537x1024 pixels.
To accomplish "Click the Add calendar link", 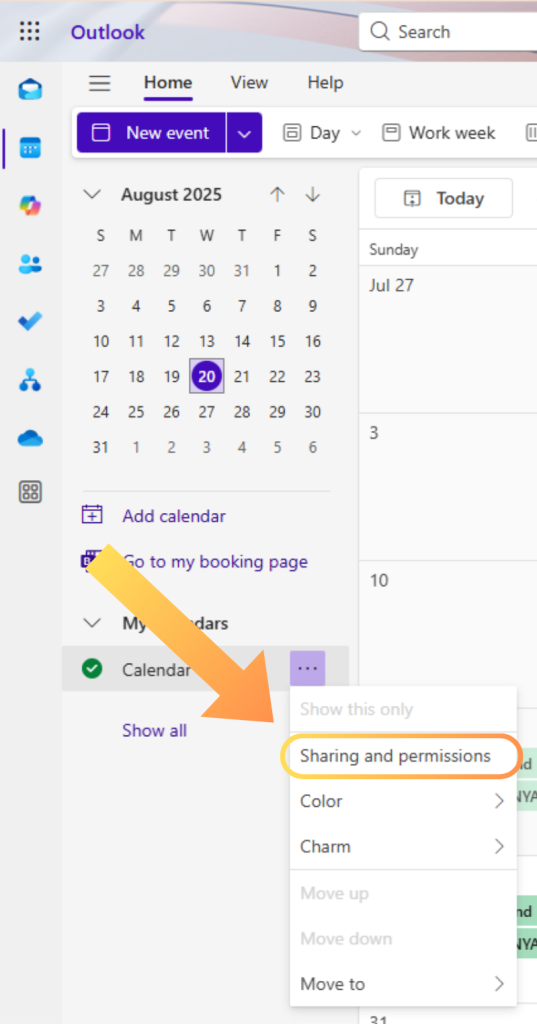I will [174, 516].
